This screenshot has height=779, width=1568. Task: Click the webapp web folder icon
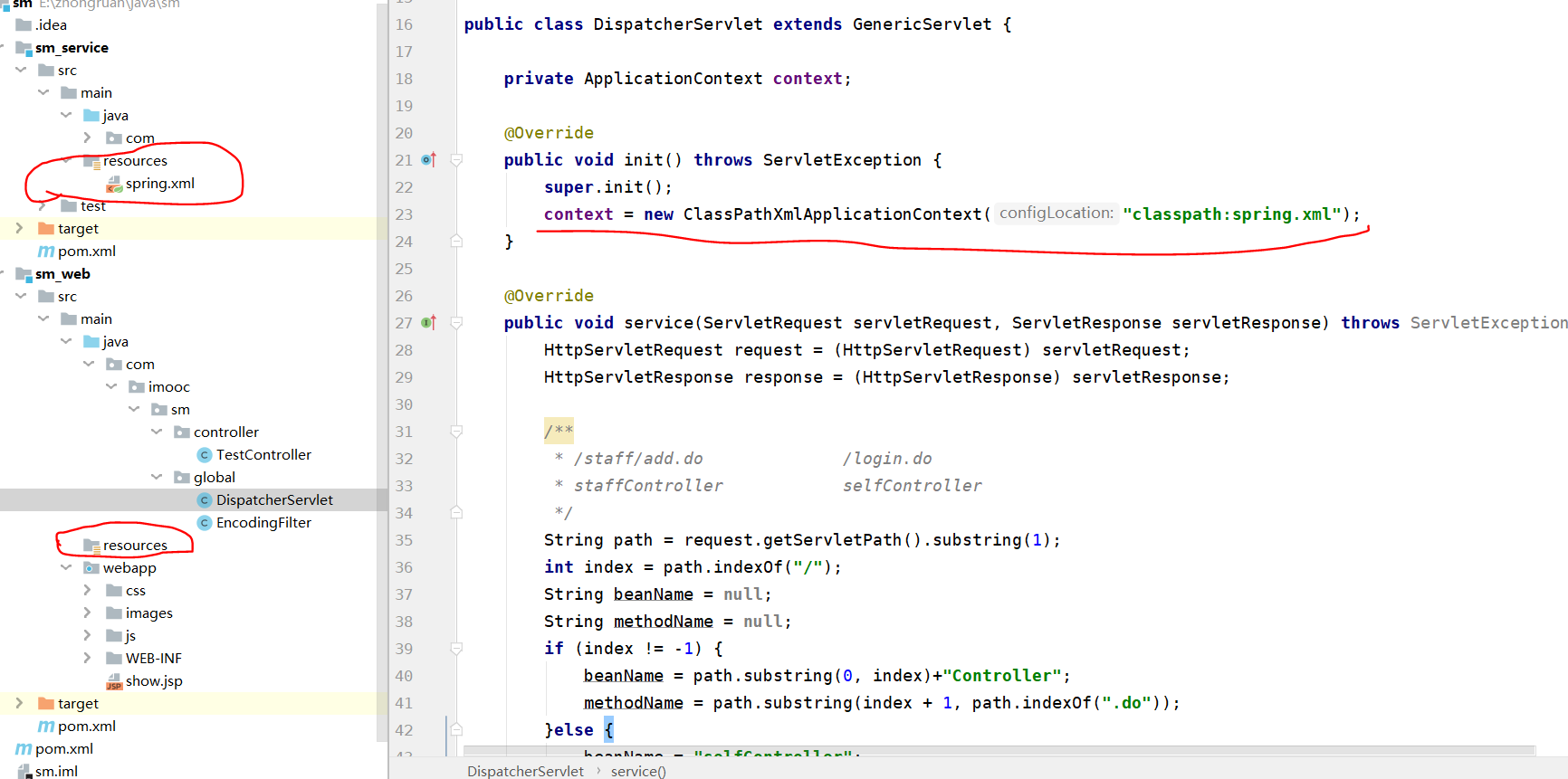pos(91,567)
